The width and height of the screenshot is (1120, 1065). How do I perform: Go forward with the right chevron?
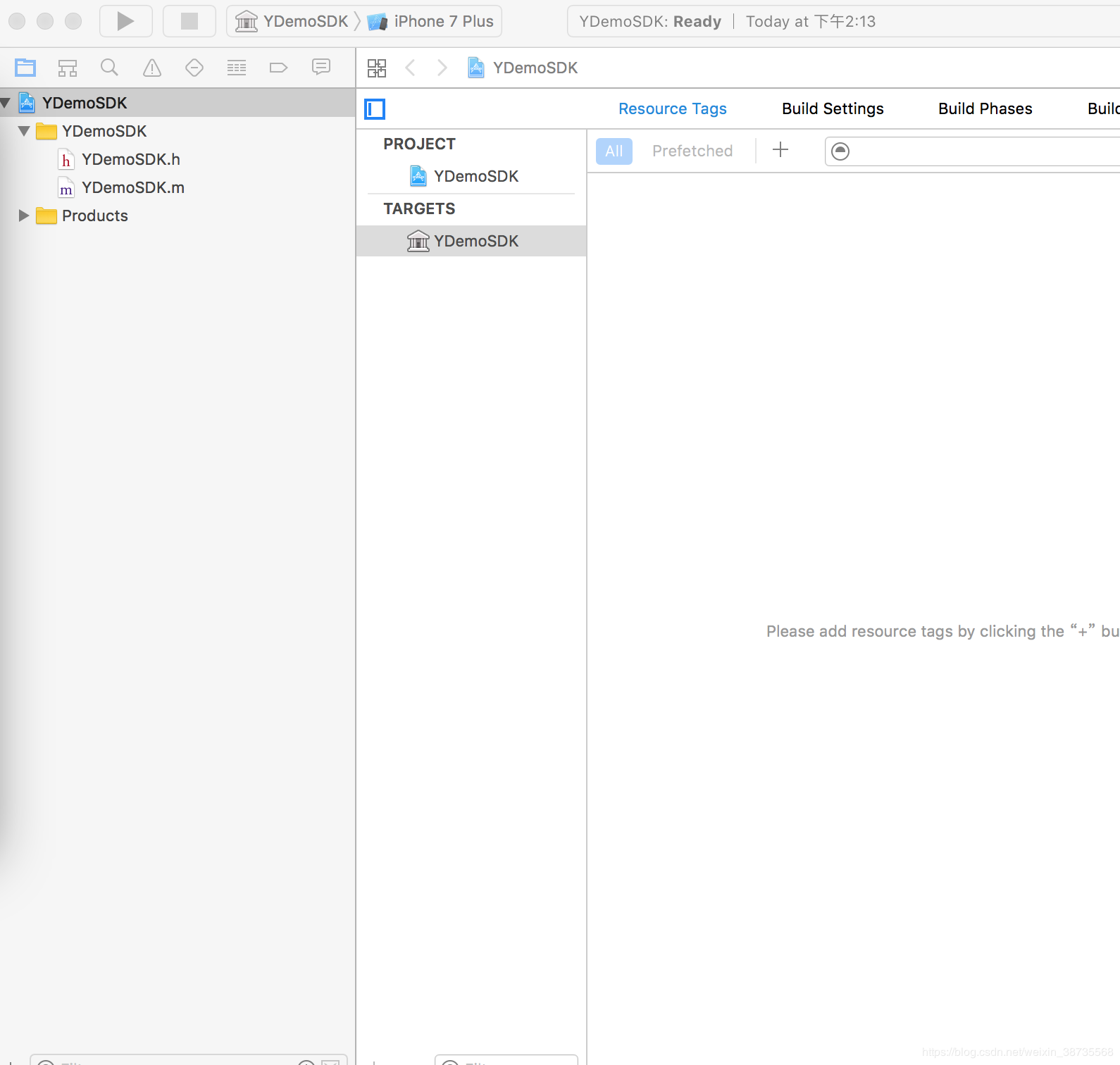click(442, 68)
